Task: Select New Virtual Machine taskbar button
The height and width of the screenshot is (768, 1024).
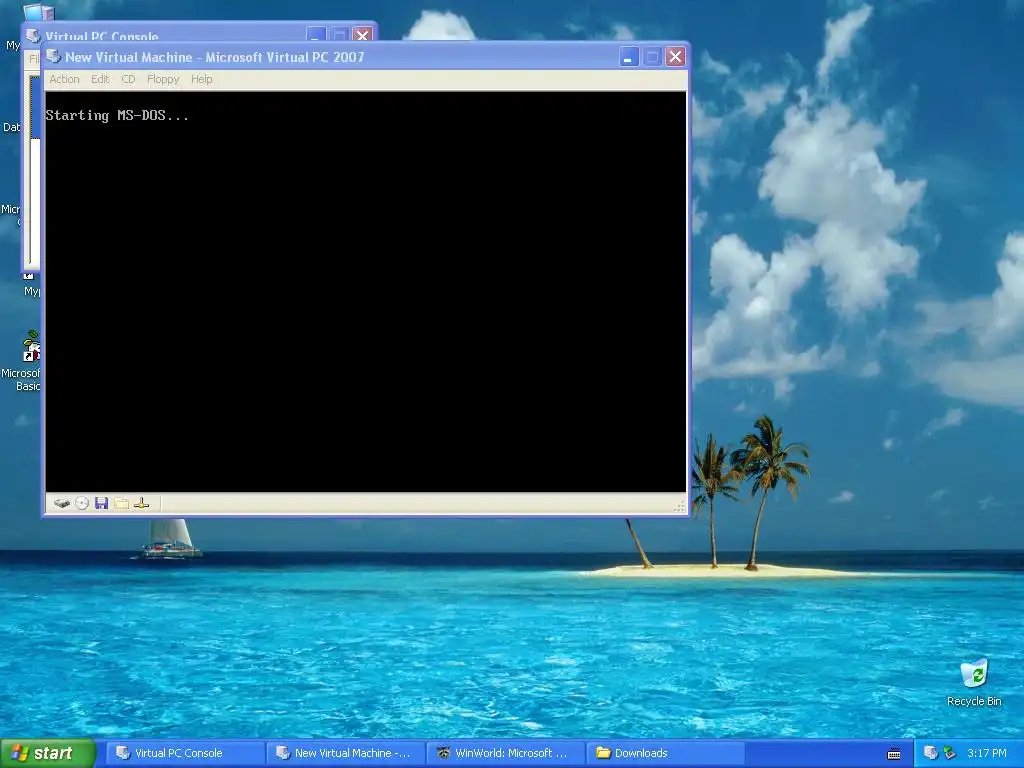Action: pos(345,753)
